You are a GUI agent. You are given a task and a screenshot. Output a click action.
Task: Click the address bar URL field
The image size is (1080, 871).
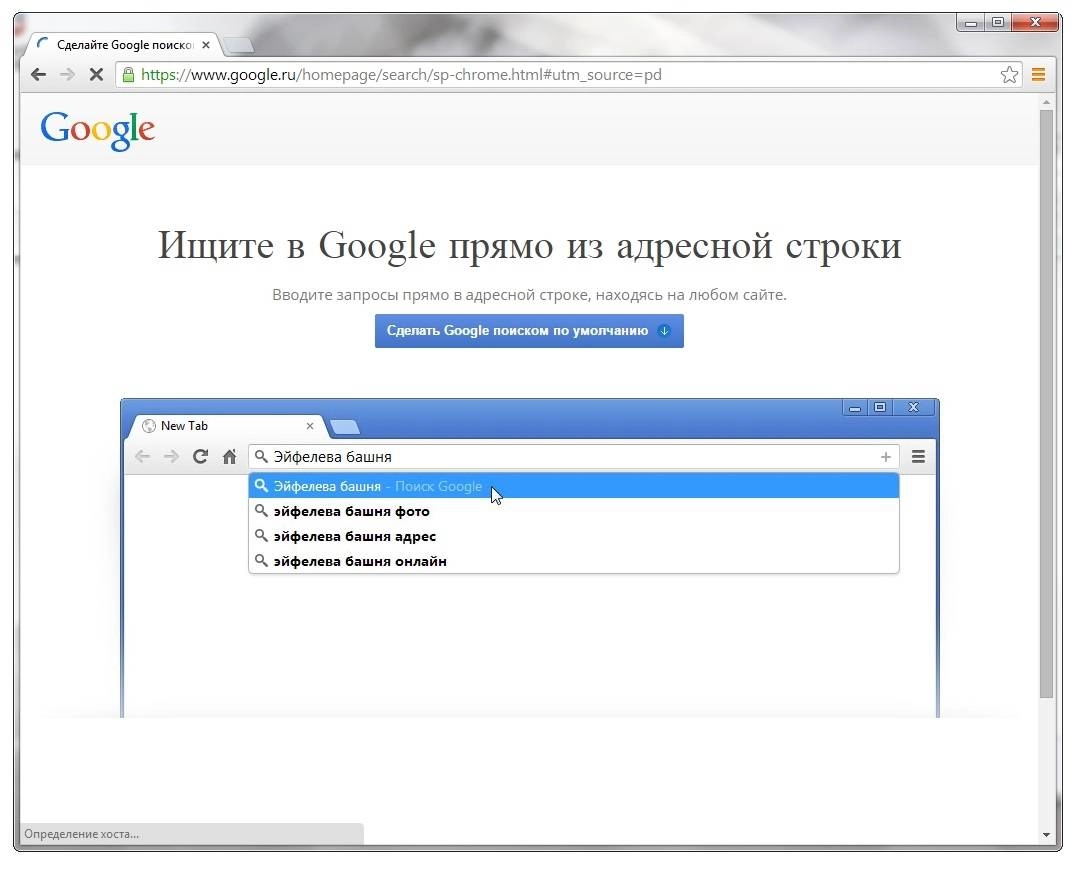pos(568,74)
